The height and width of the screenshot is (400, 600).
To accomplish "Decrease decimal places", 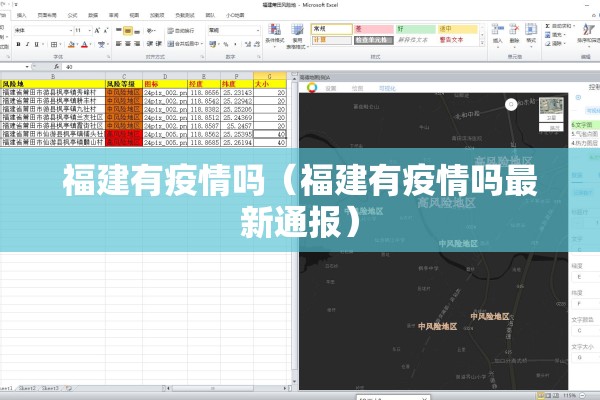I will coord(257,44).
